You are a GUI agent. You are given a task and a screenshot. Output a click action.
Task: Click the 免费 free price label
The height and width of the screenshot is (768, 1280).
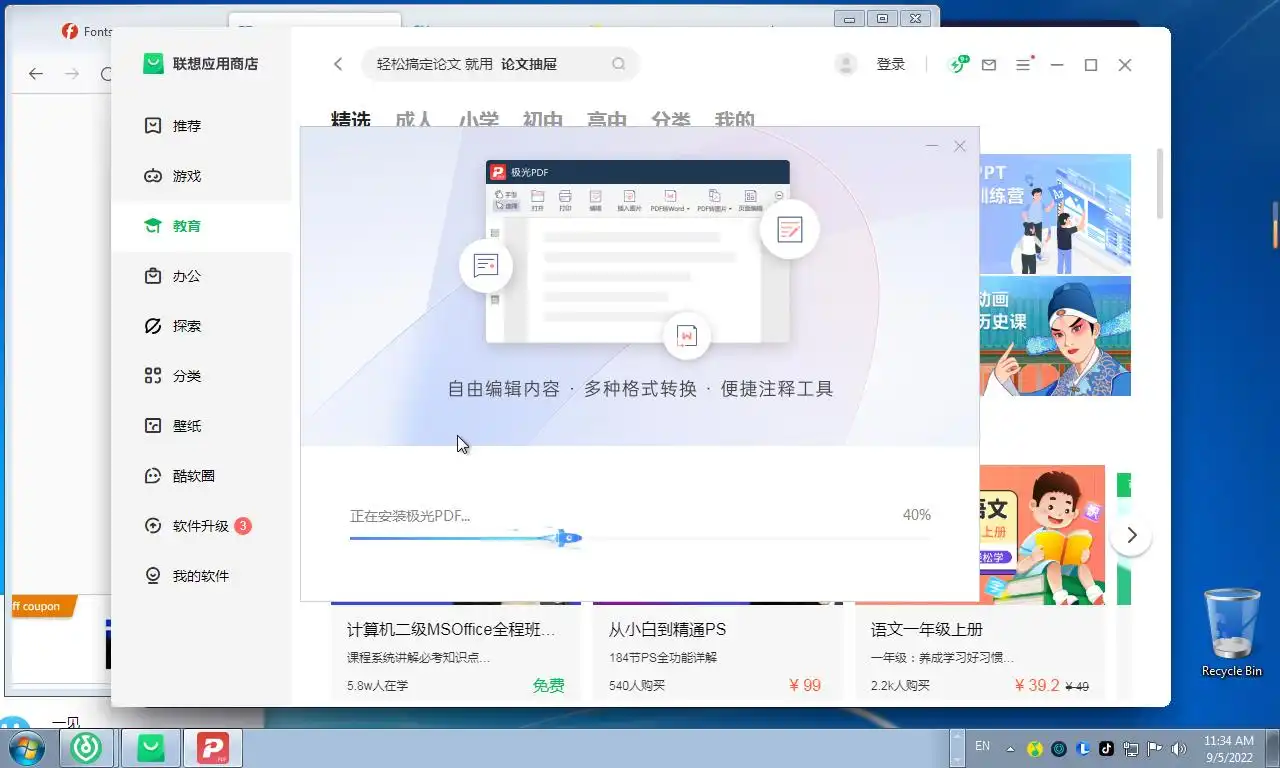tap(548, 686)
